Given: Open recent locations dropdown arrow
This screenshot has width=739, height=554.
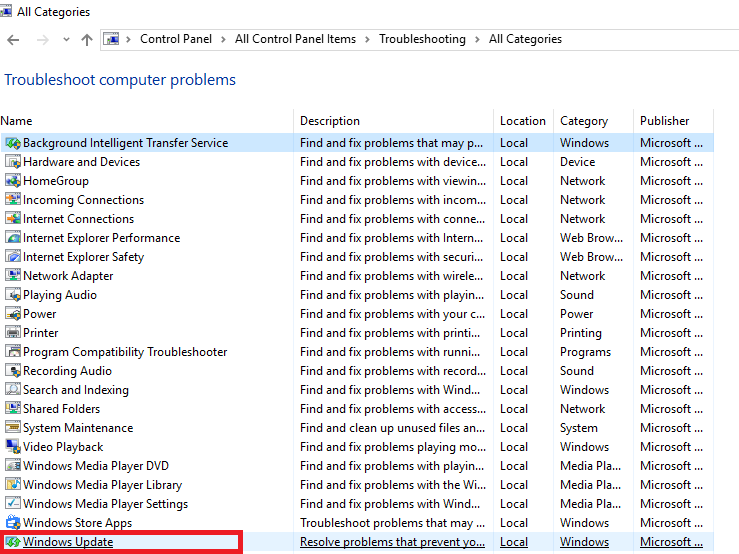Looking at the screenshot, I should pos(66,40).
